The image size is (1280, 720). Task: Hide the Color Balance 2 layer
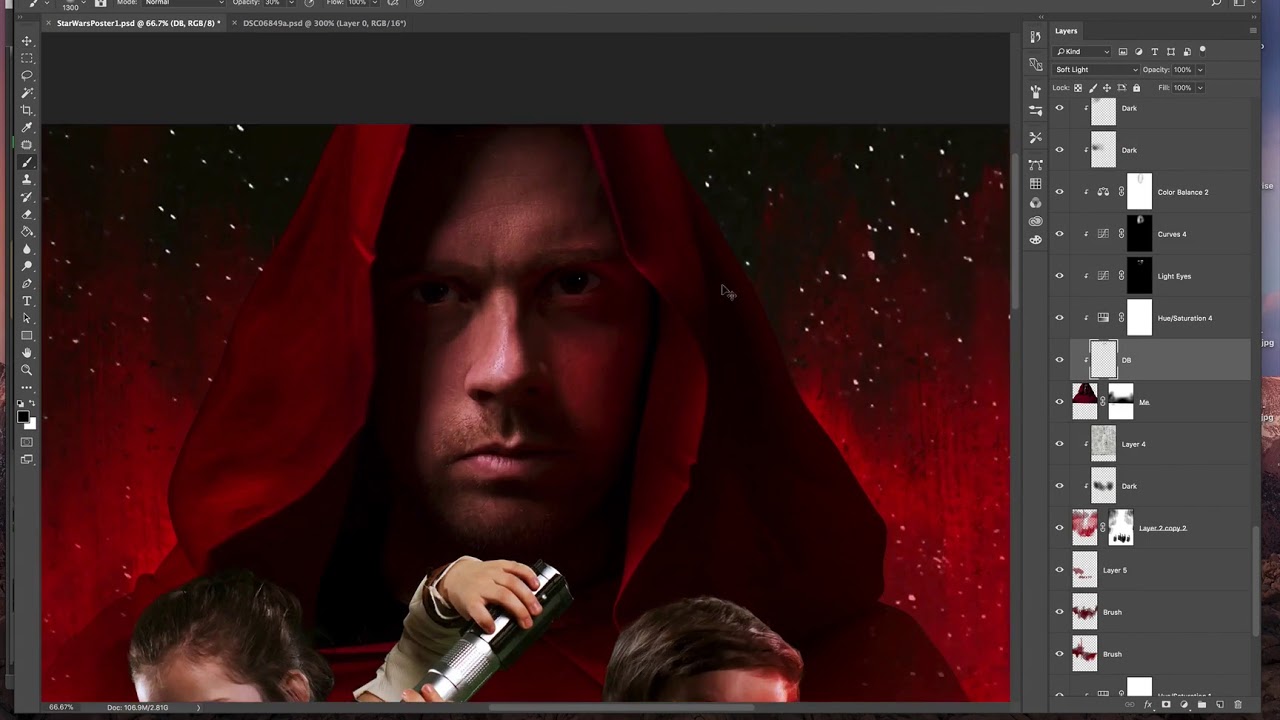pyautogui.click(x=1060, y=192)
